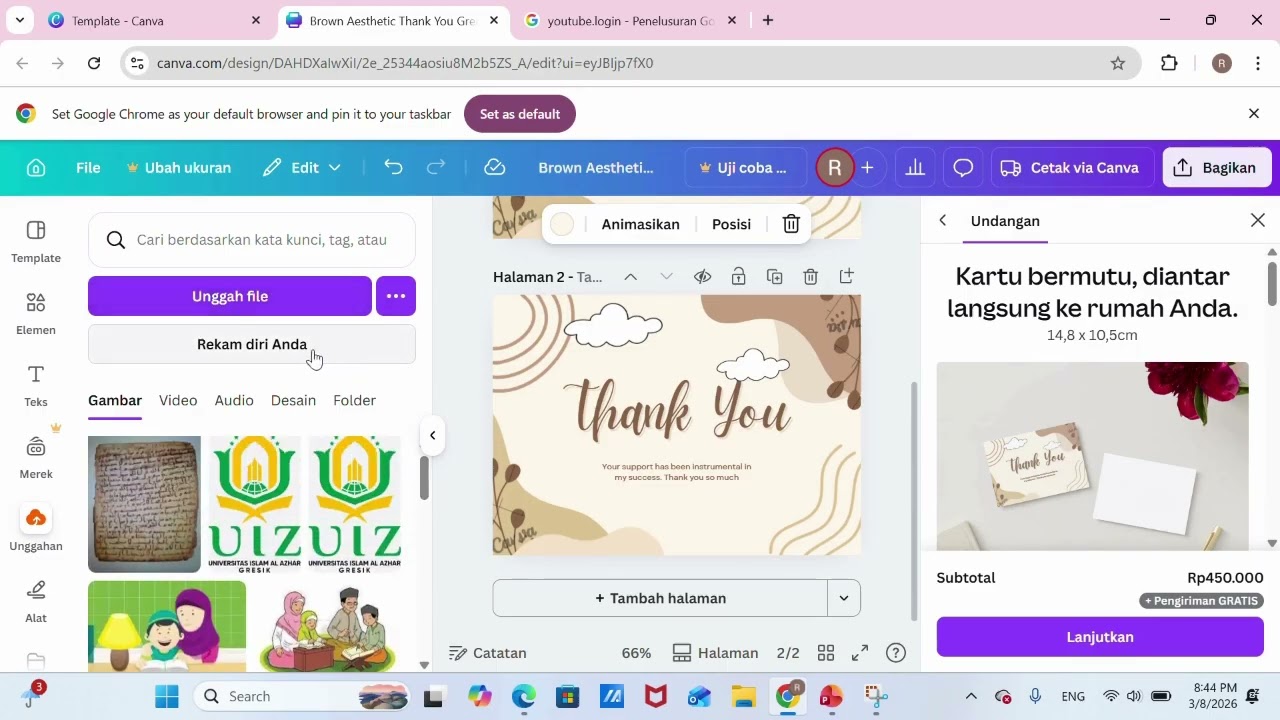Open the zoom percentage 66% control
The image size is (1280, 720).
[x=636, y=653]
